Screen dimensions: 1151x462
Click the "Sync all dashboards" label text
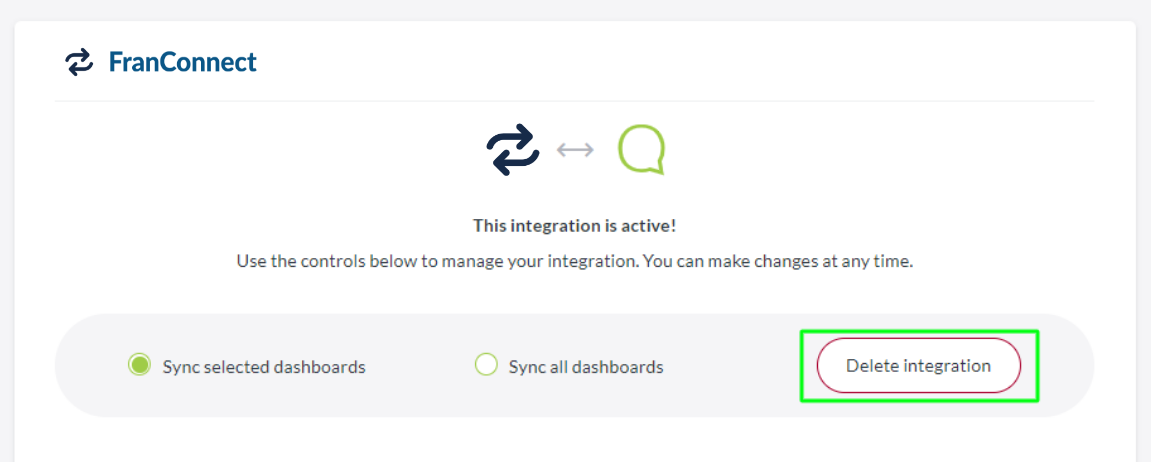point(585,367)
